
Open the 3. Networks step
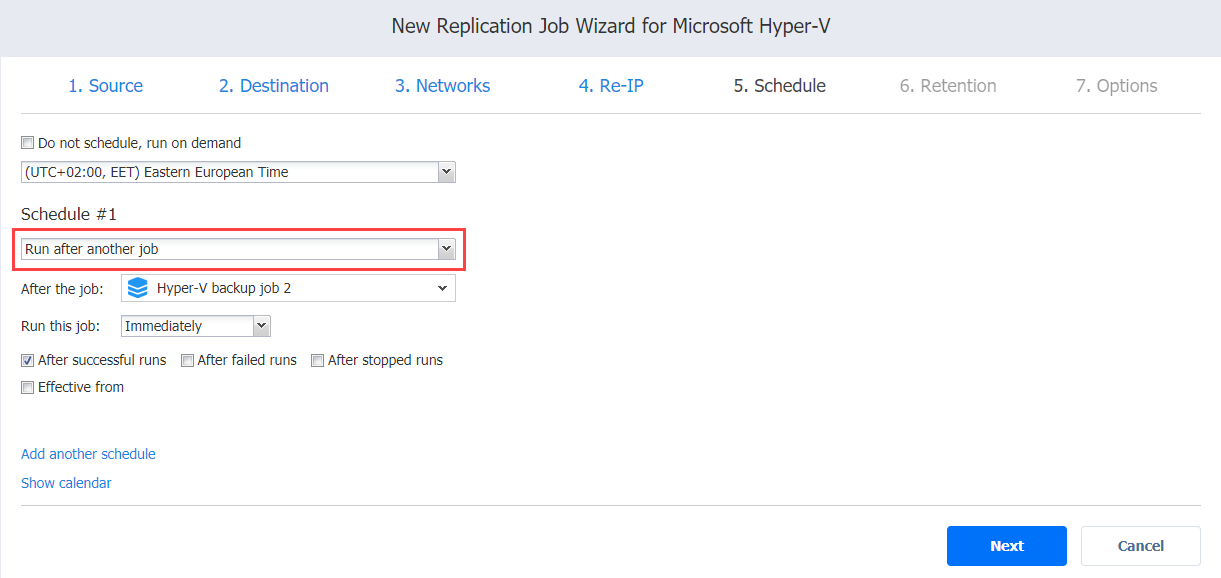coord(442,86)
